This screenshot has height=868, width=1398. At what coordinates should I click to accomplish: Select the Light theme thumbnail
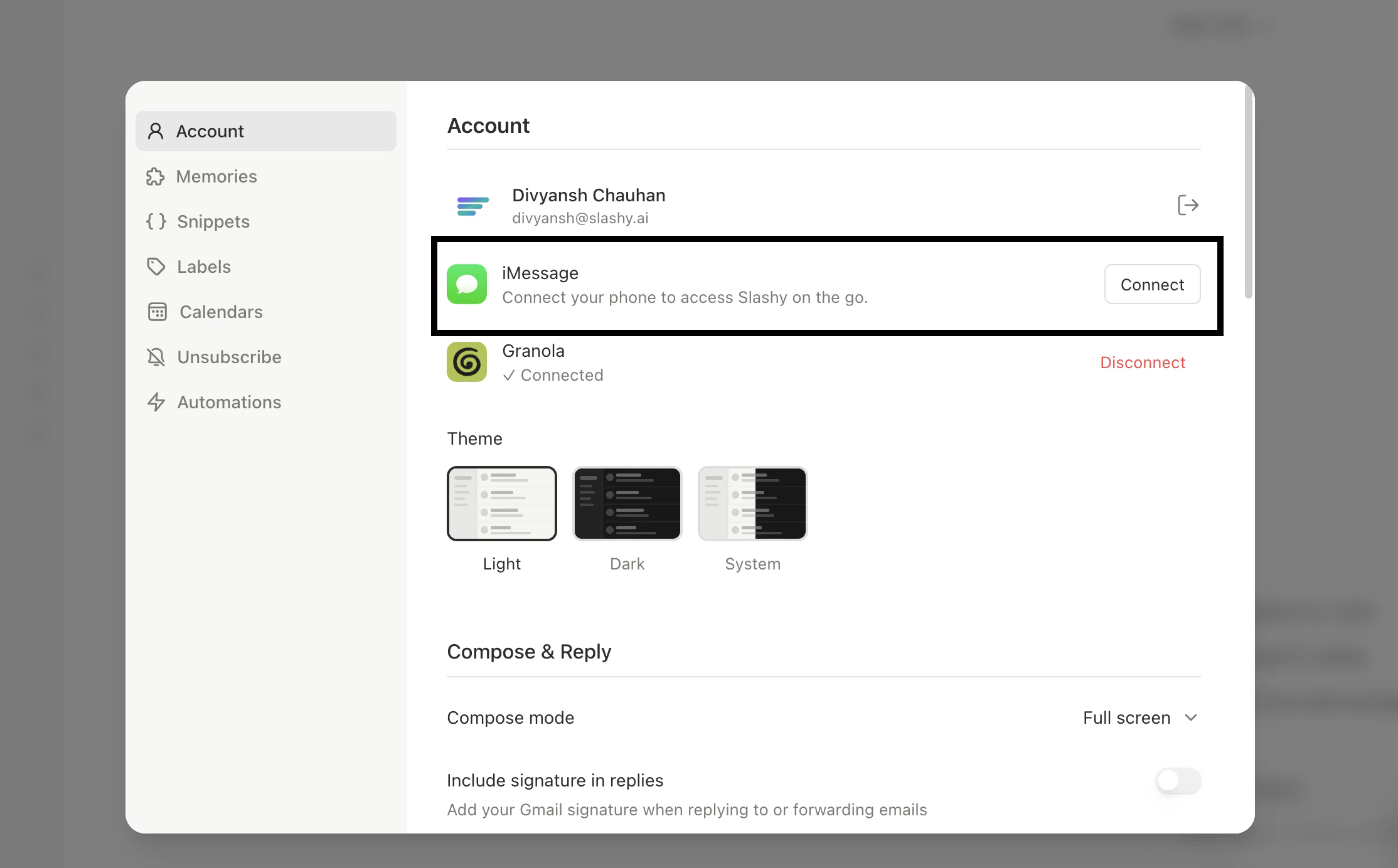(502, 504)
